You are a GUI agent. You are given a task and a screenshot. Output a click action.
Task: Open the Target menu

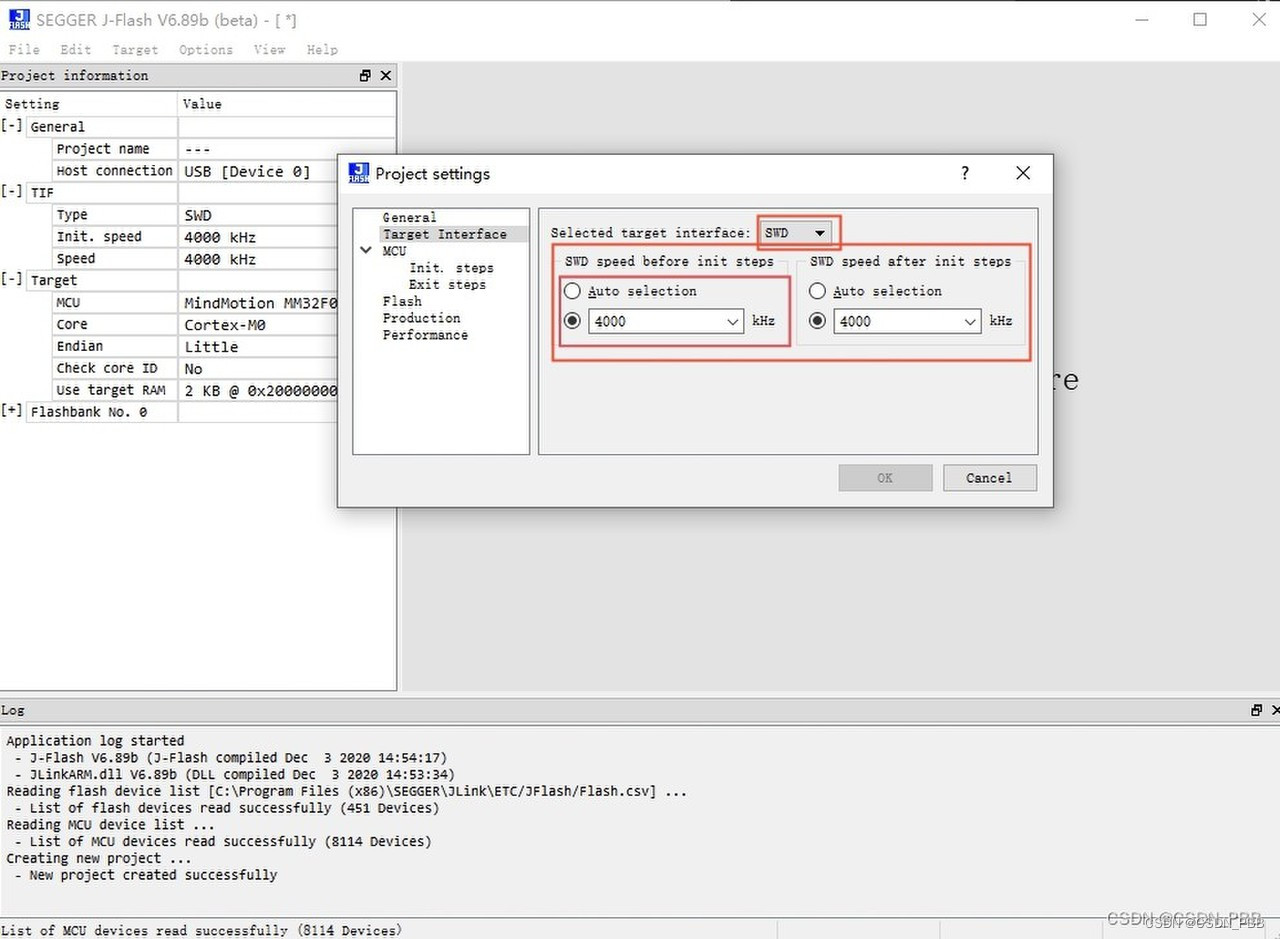[x=134, y=49]
